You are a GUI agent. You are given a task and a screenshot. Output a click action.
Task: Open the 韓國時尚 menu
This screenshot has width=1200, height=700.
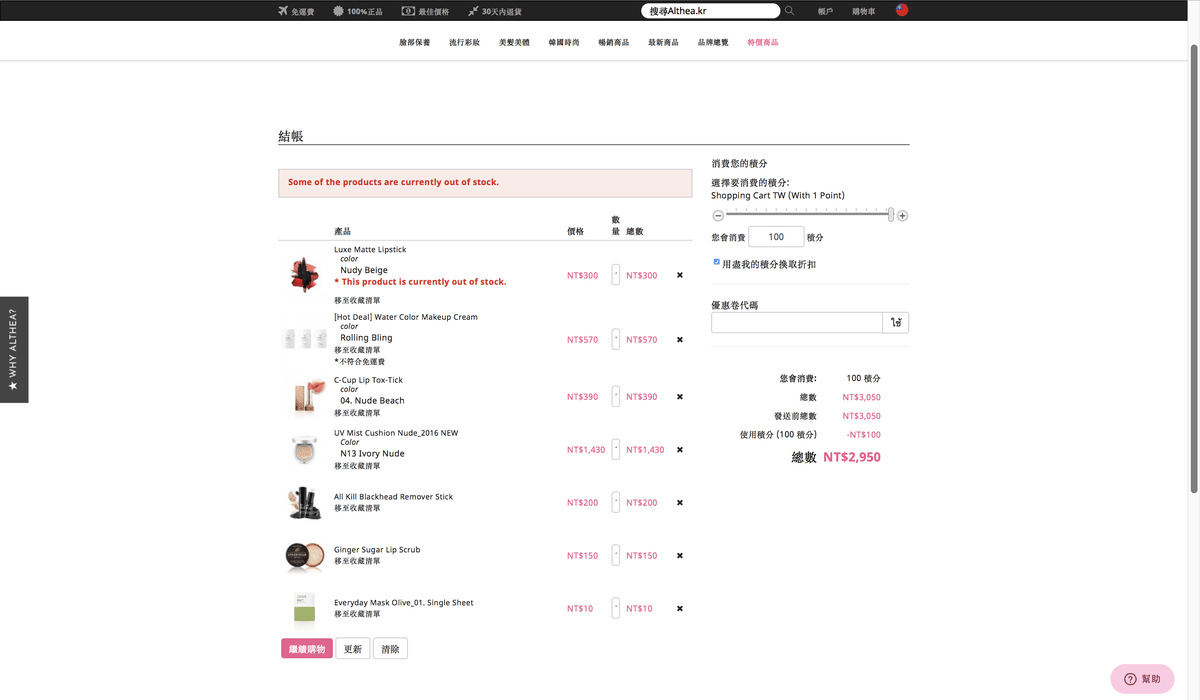[564, 43]
